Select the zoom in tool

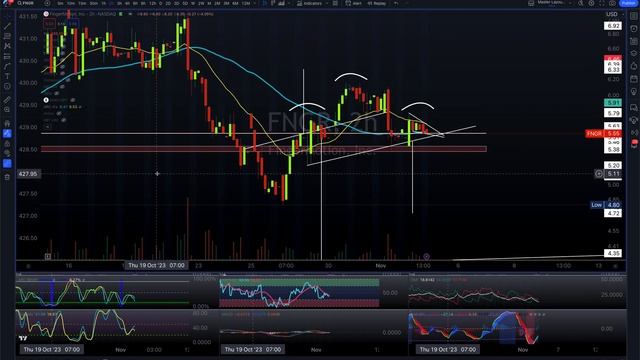[7, 110]
